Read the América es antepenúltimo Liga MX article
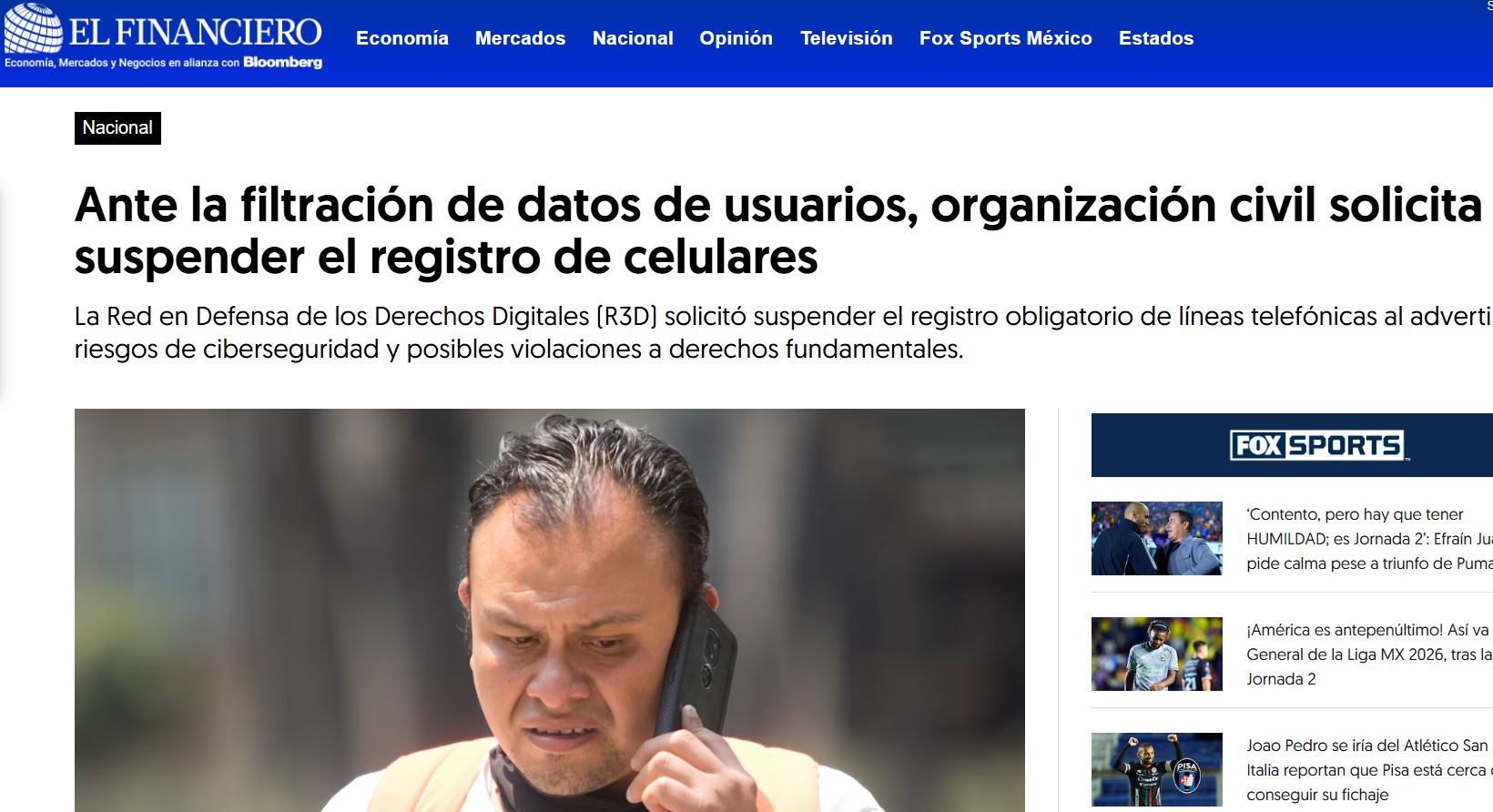The height and width of the screenshot is (812, 1493). (1369, 655)
